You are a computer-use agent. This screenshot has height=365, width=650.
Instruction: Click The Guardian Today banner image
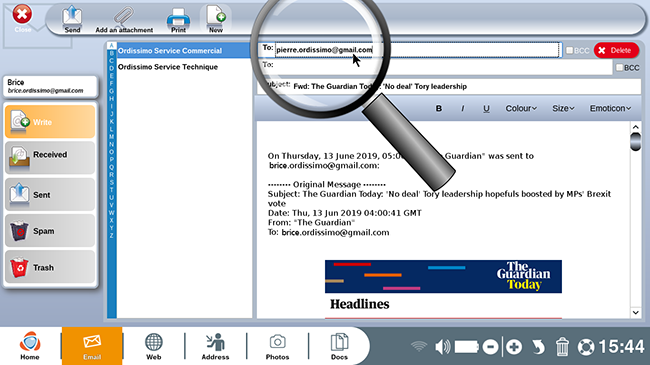443,277
